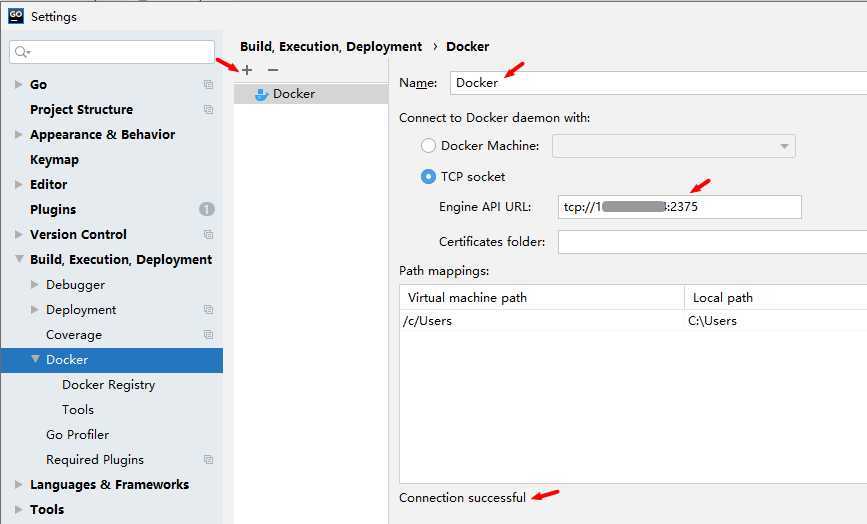This screenshot has width=867, height=524.
Task: Expand Appearance & Behavior section
Action: tap(18, 134)
